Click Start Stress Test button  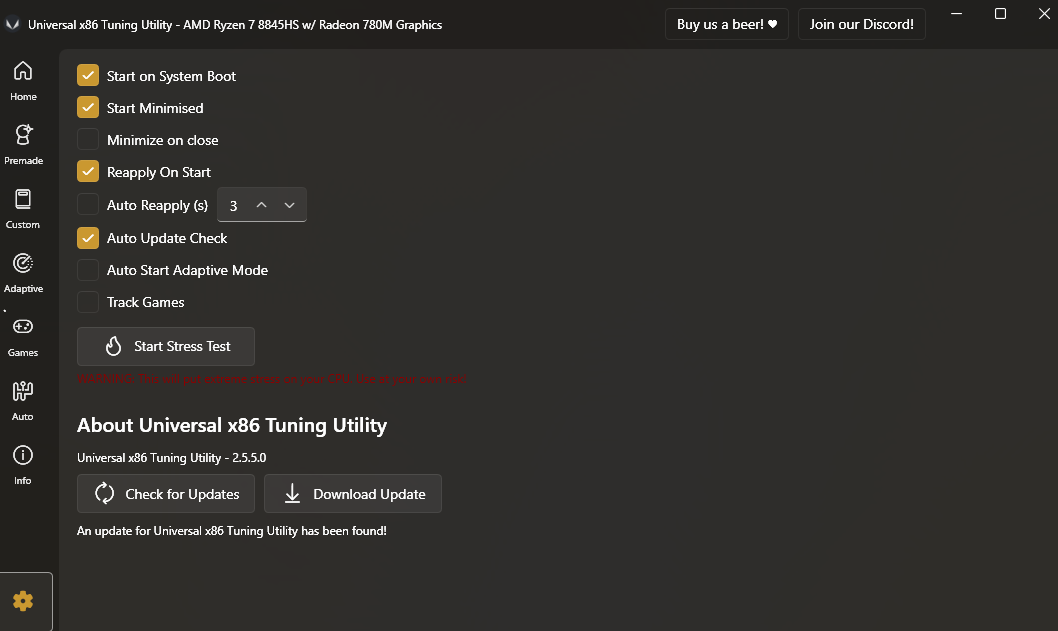pyautogui.click(x=166, y=346)
